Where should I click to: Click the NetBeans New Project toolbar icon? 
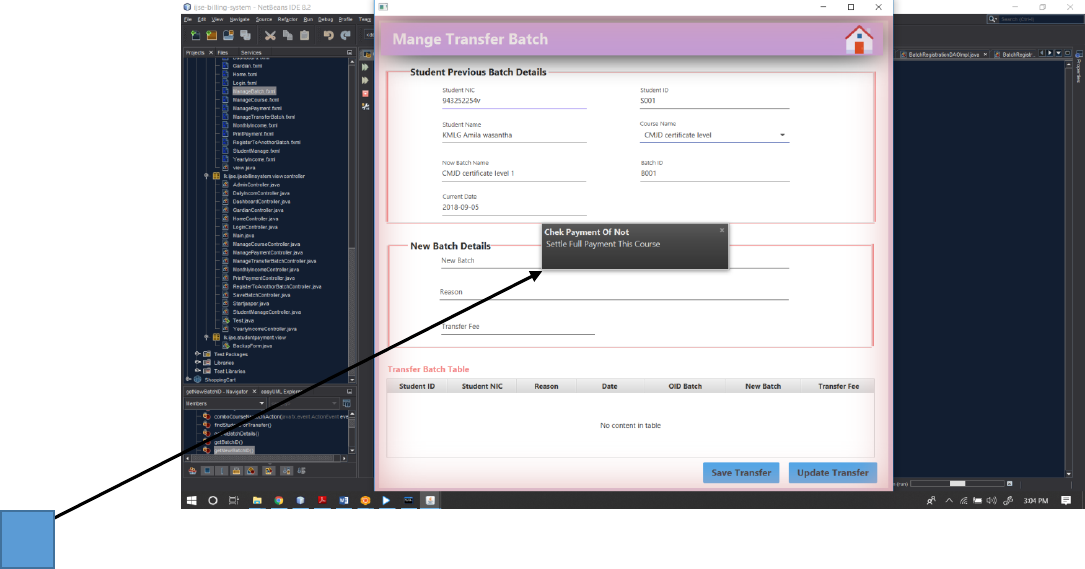211,35
